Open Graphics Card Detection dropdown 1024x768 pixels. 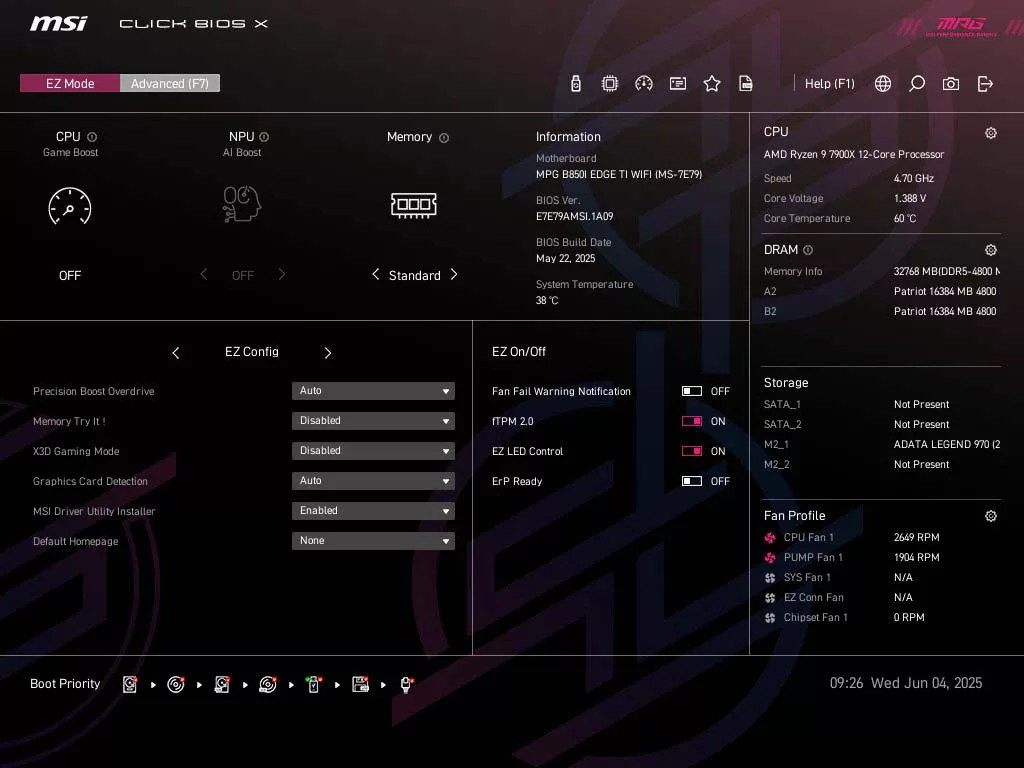tap(373, 481)
